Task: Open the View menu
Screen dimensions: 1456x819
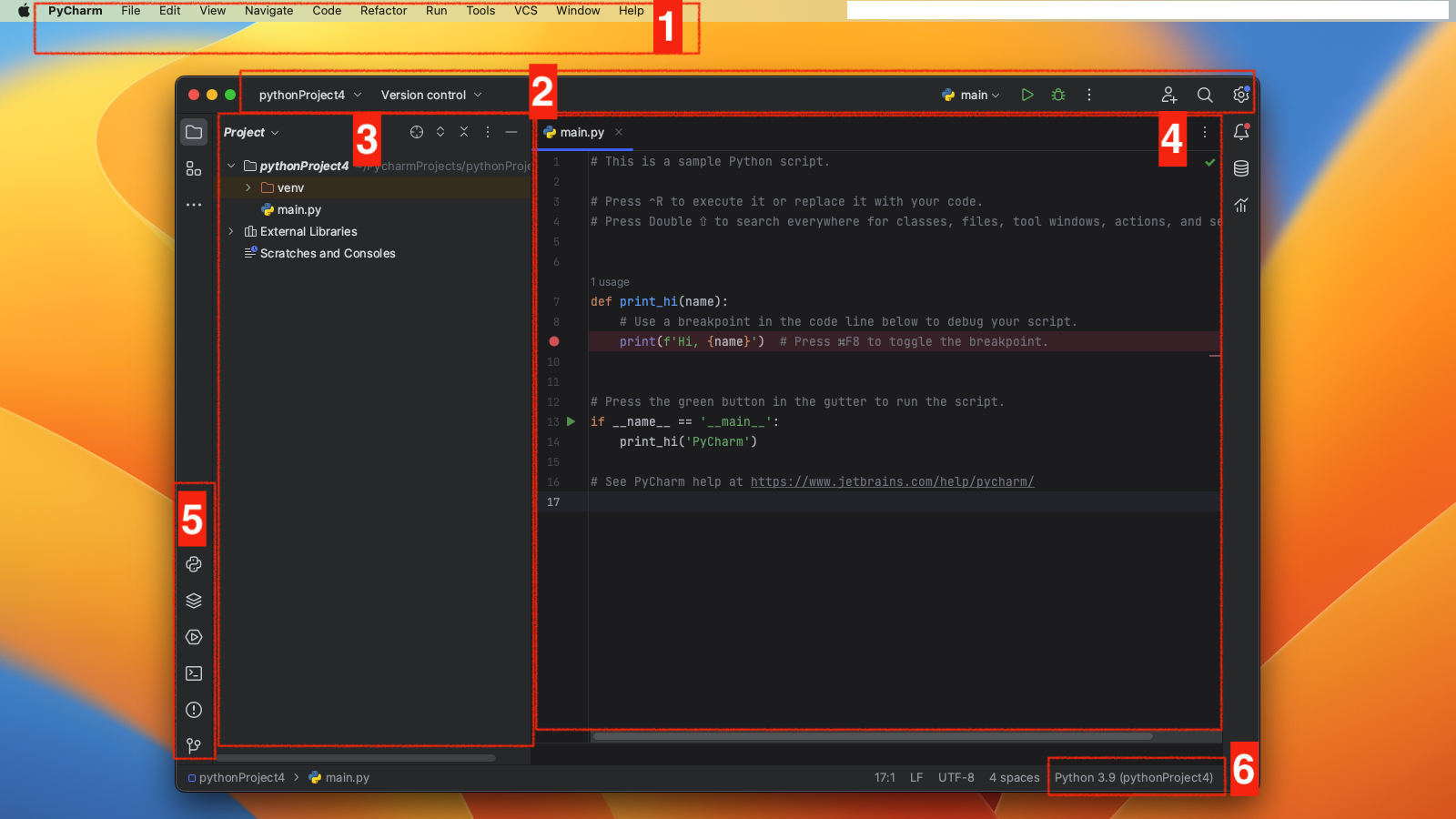Action: pos(213,11)
